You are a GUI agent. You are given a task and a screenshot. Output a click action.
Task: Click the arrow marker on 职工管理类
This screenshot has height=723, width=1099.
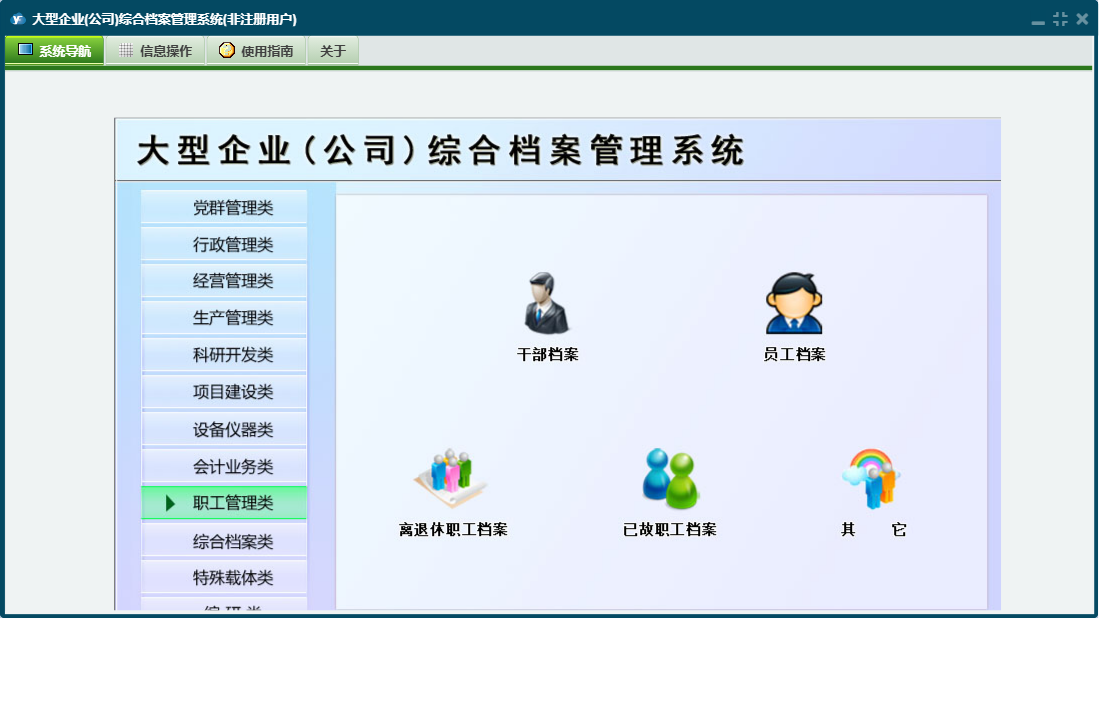[170, 503]
